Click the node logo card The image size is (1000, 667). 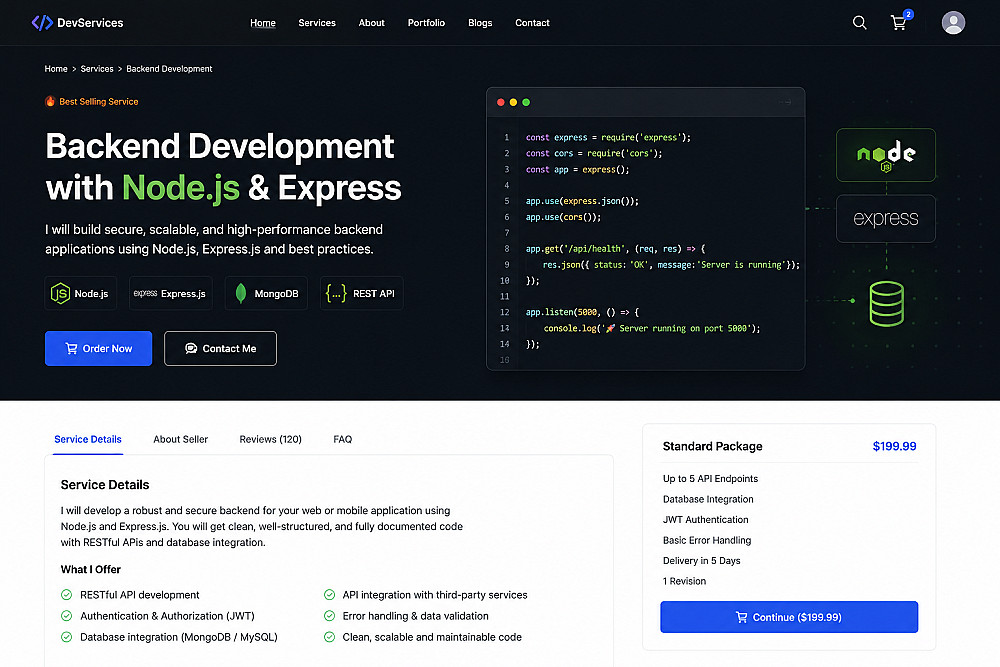pyautogui.click(x=886, y=155)
